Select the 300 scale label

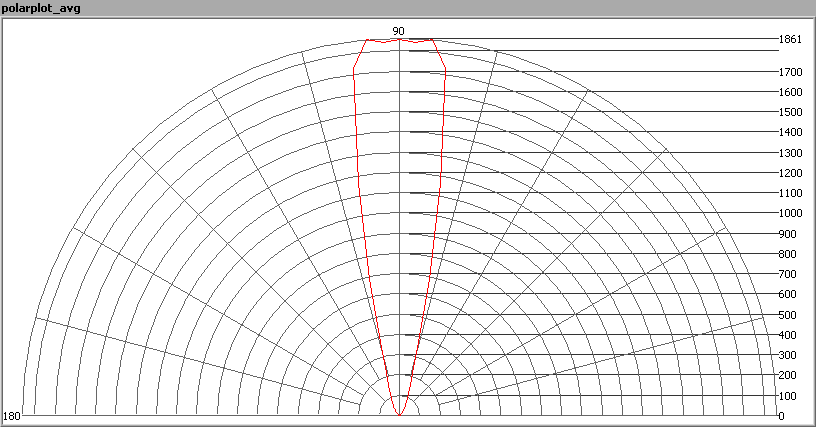point(788,355)
